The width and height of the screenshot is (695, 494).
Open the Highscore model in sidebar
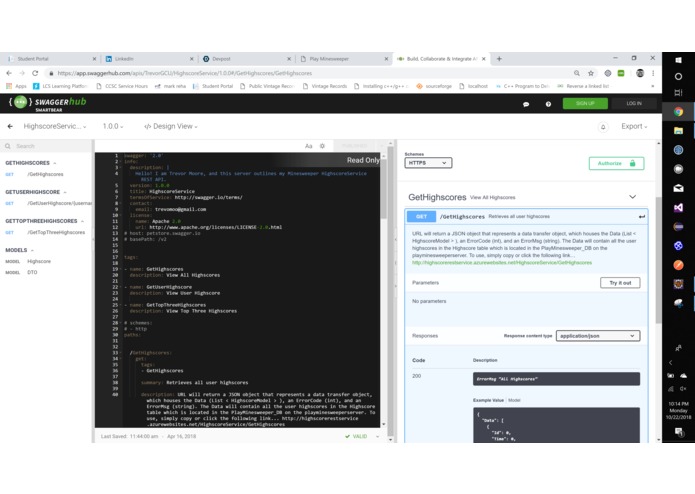click(39, 261)
